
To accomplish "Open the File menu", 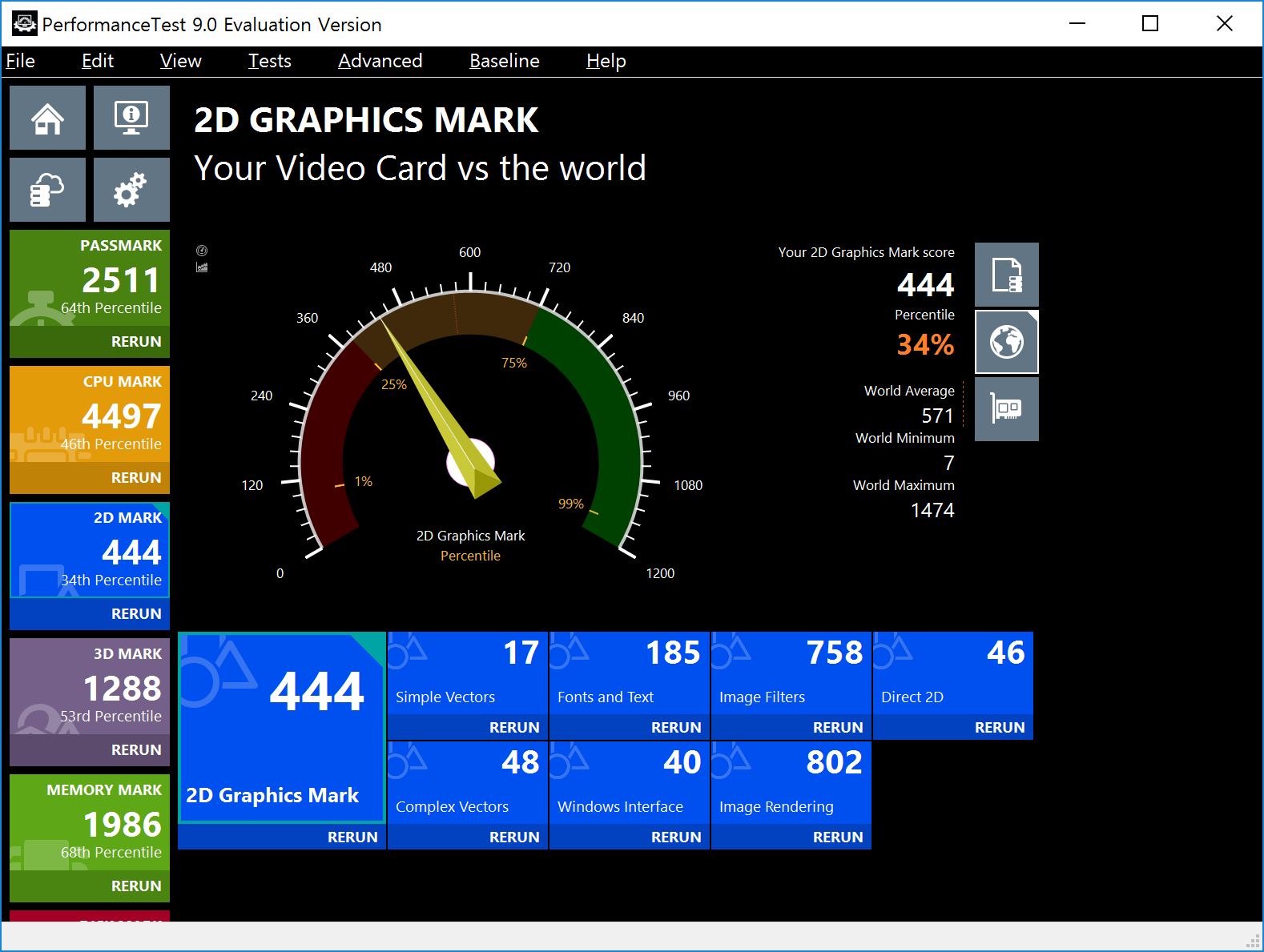I will 20,61.
